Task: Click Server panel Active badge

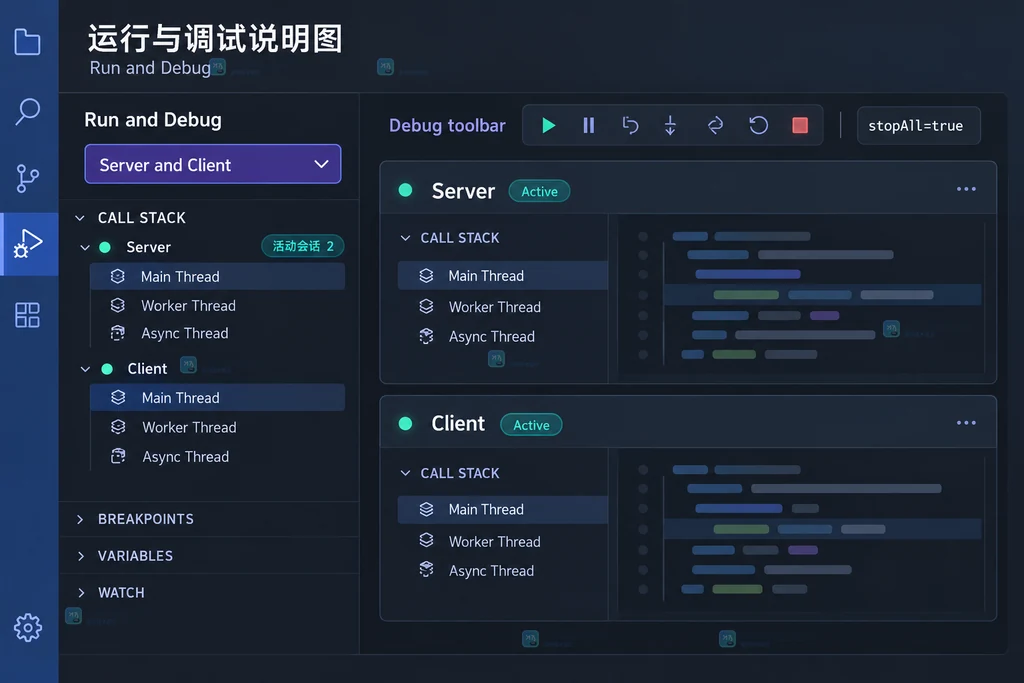Action: tap(539, 191)
